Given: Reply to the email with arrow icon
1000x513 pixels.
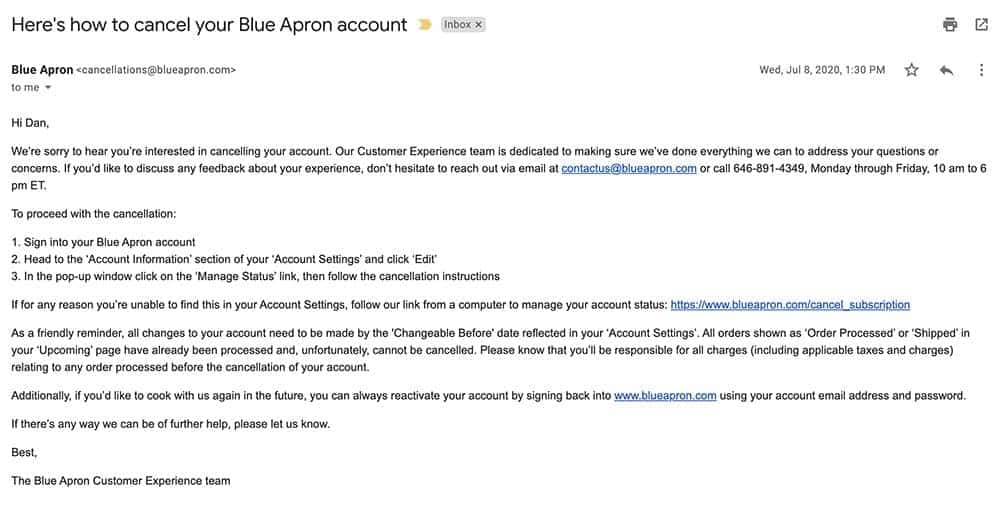Looking at the screenshot, I should click(x=946, y=70).
